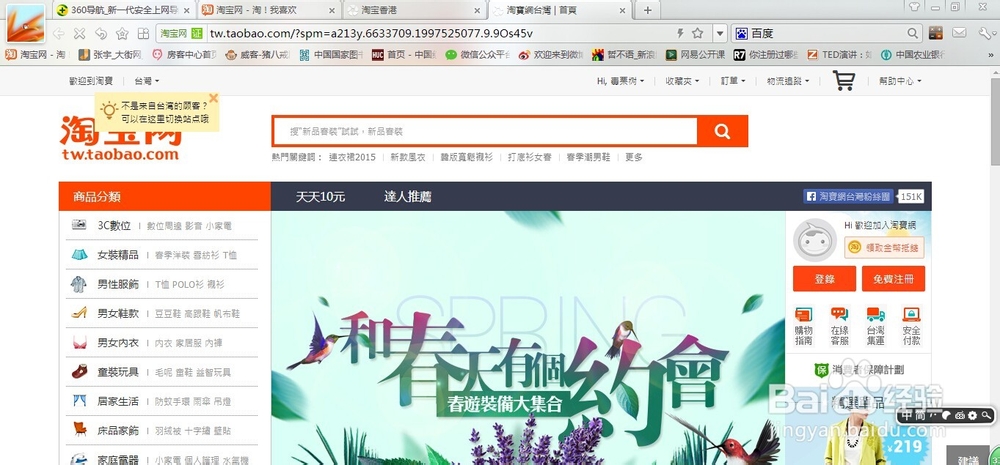
Task: Click the search box with 新品春裝 placeholder
Action: point(485,131)
